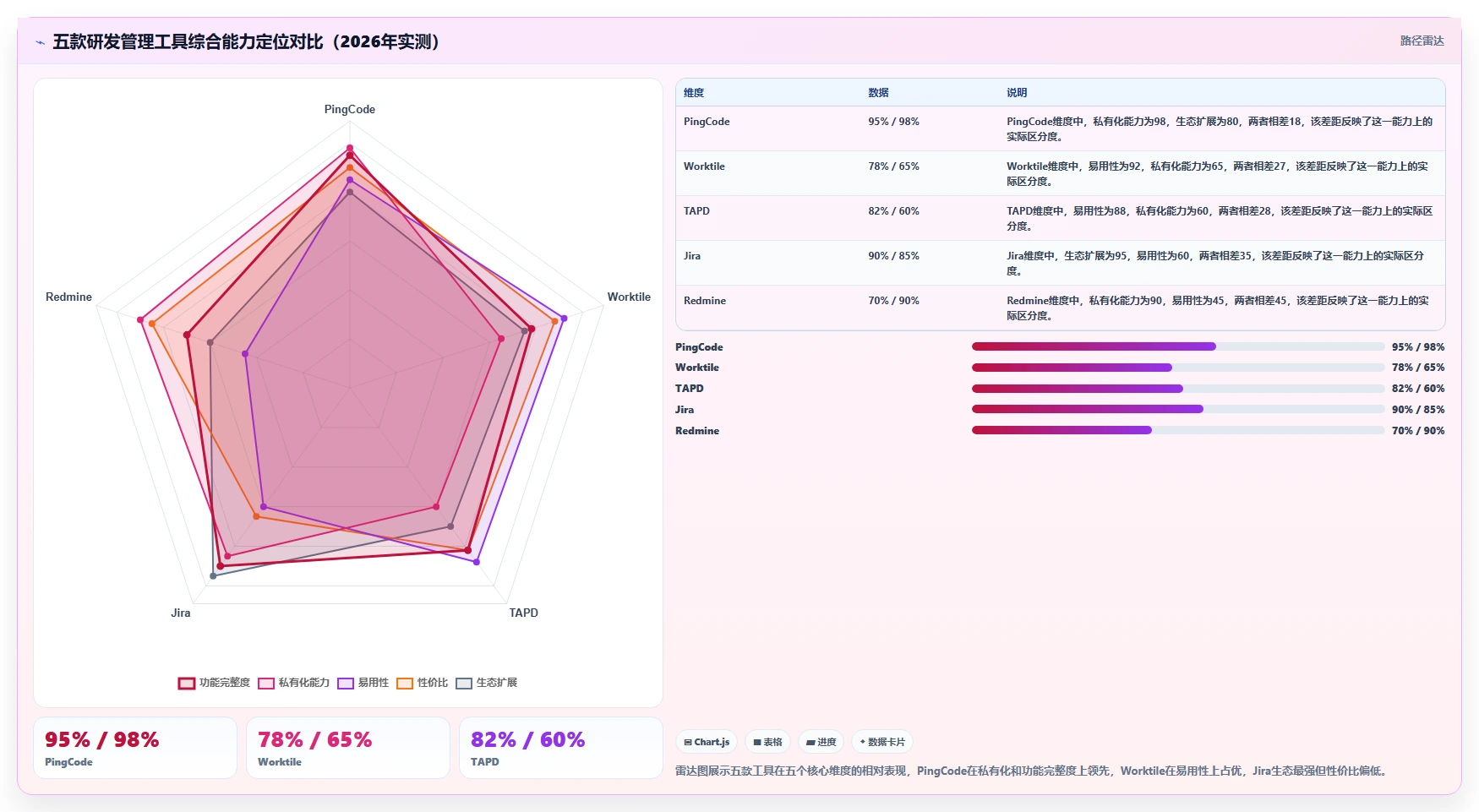This screenshot has height=812, width=1479.
Task: Click the 70% / 90% table cell
Action: [x=893, y=301]
